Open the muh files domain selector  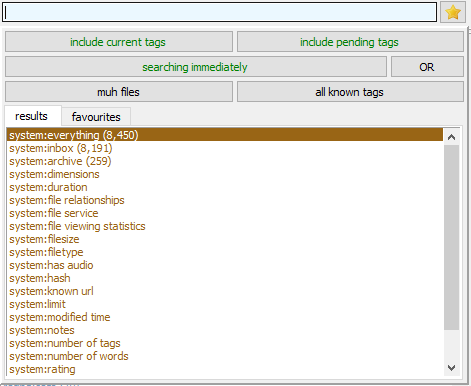(x=119, y=92)
